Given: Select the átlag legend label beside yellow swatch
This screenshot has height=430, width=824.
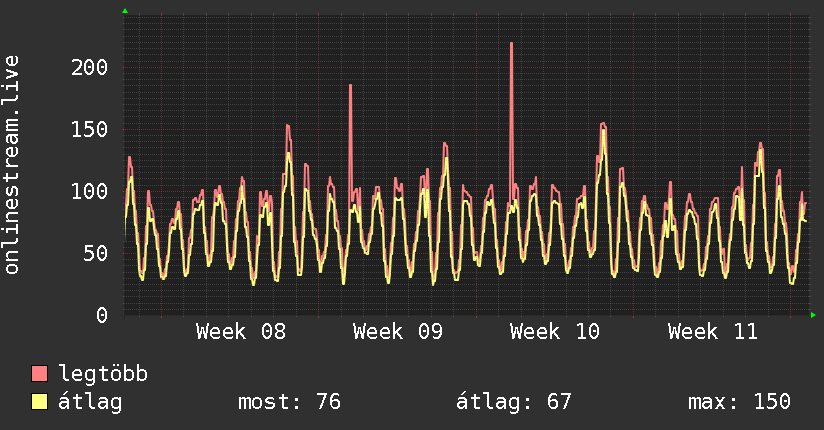Looking at the screenshot, I should (x=90, y=402).
